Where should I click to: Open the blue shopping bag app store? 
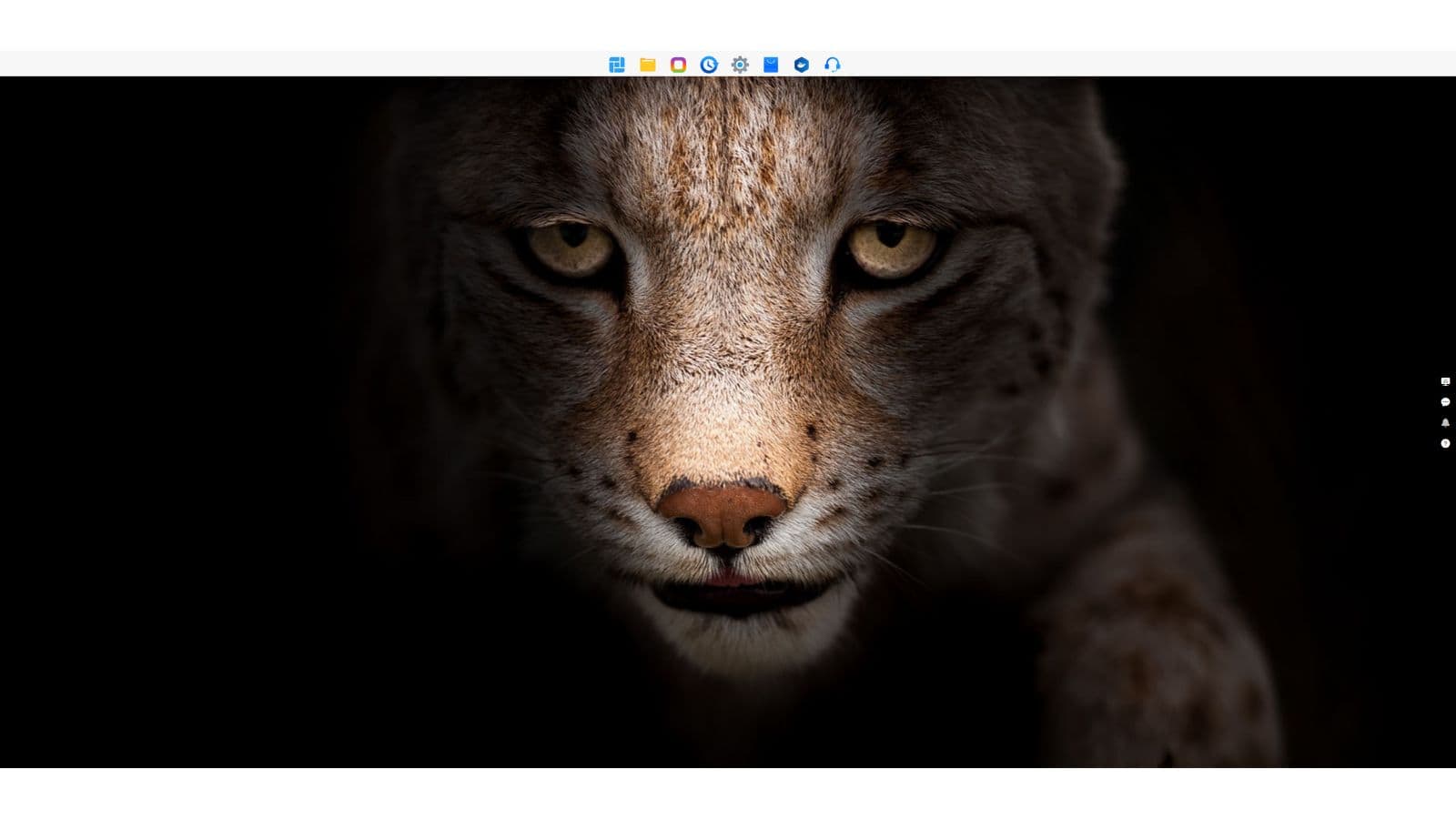[771, 65]
